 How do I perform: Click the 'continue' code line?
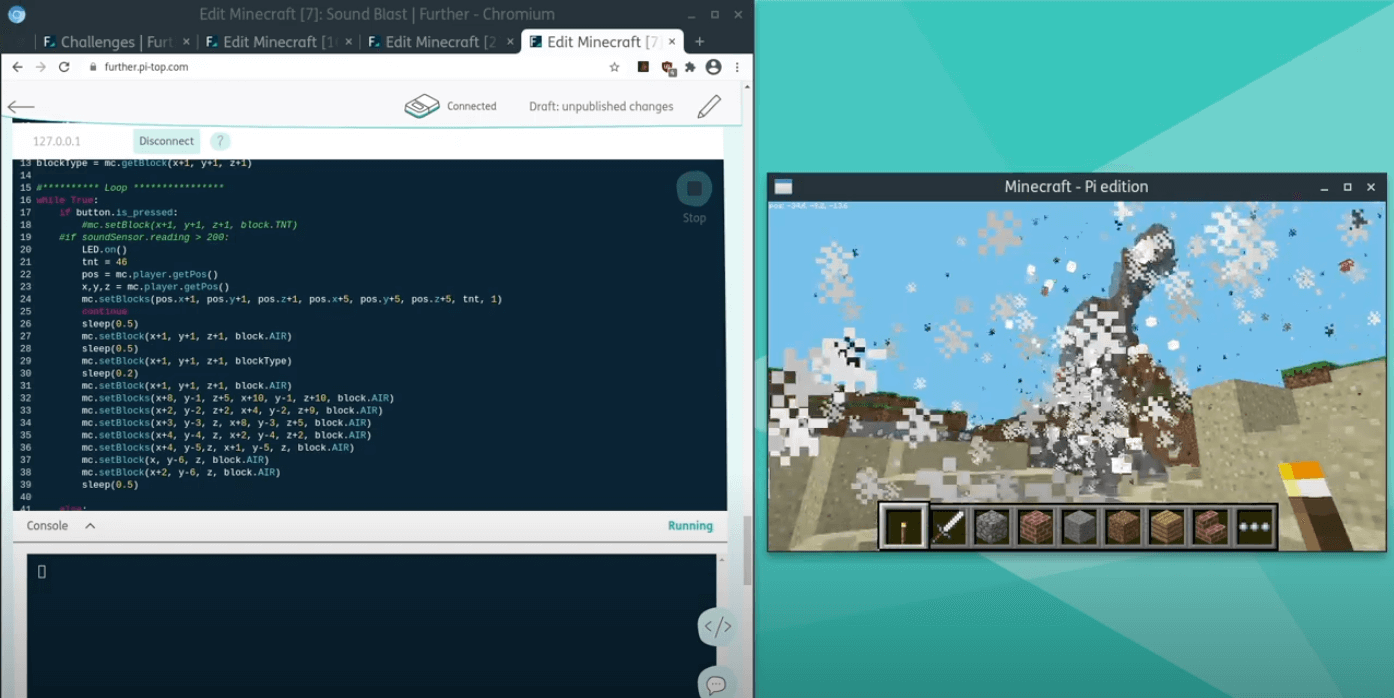point(105,312)
